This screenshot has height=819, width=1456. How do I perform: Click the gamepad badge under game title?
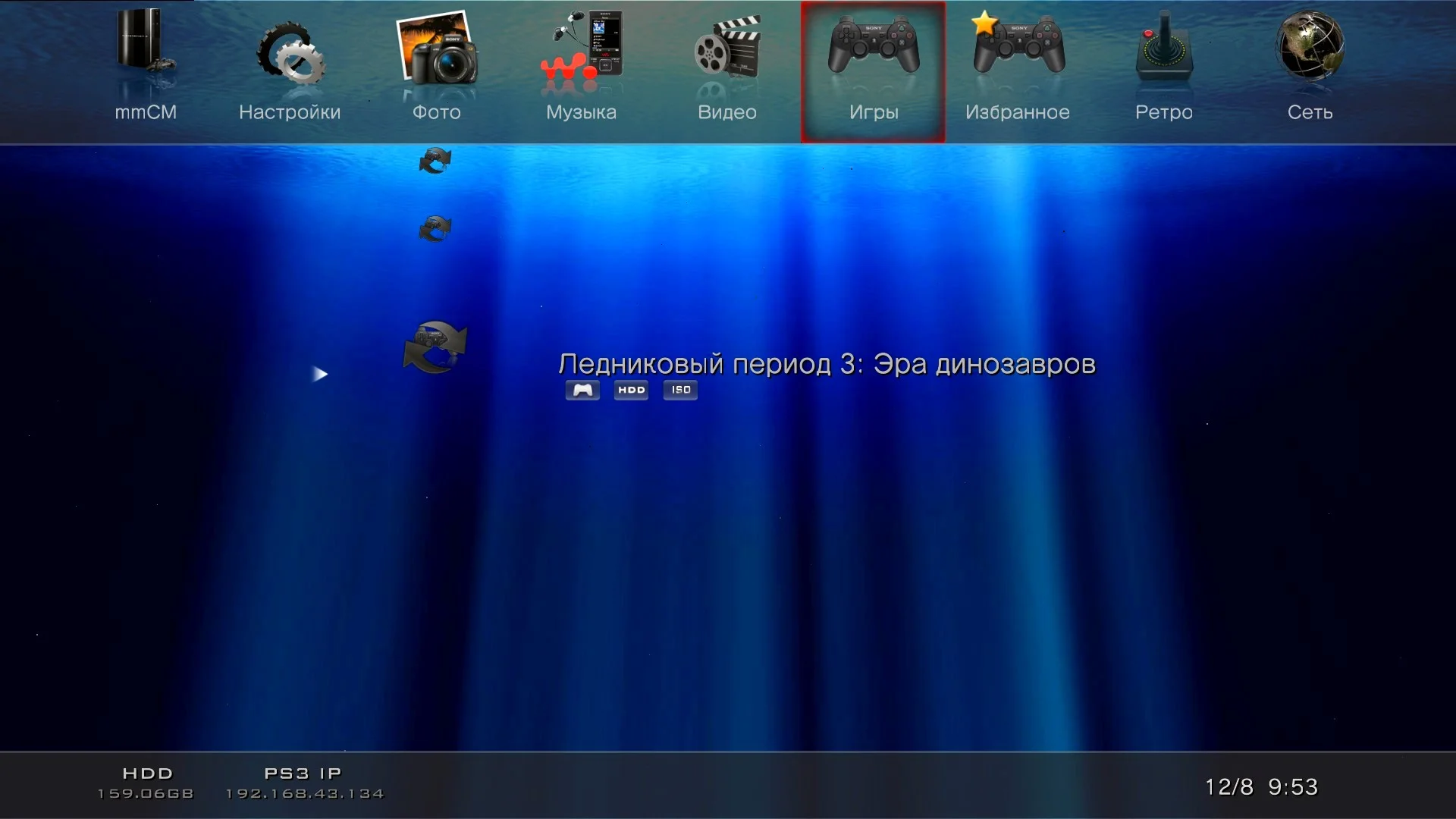(x=582, y=390)
